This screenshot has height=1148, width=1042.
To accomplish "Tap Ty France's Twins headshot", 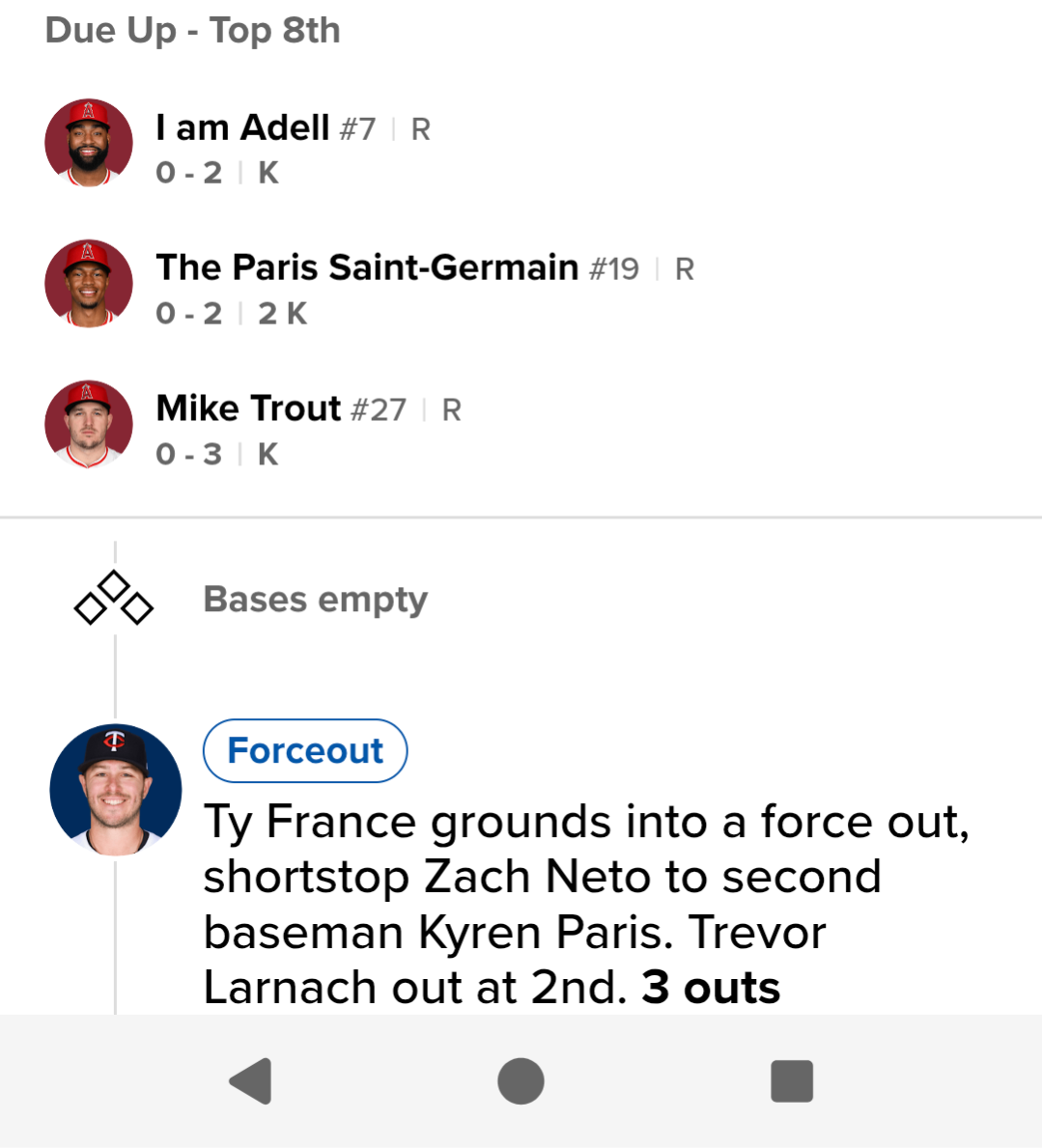I will click(116, 790).
